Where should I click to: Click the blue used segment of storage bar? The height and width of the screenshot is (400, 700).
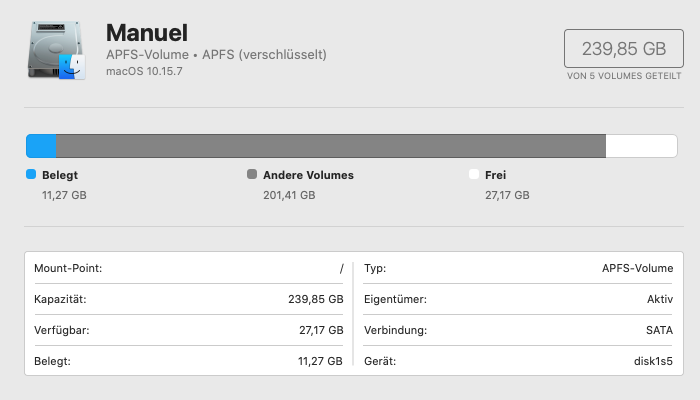click(41, 146)
